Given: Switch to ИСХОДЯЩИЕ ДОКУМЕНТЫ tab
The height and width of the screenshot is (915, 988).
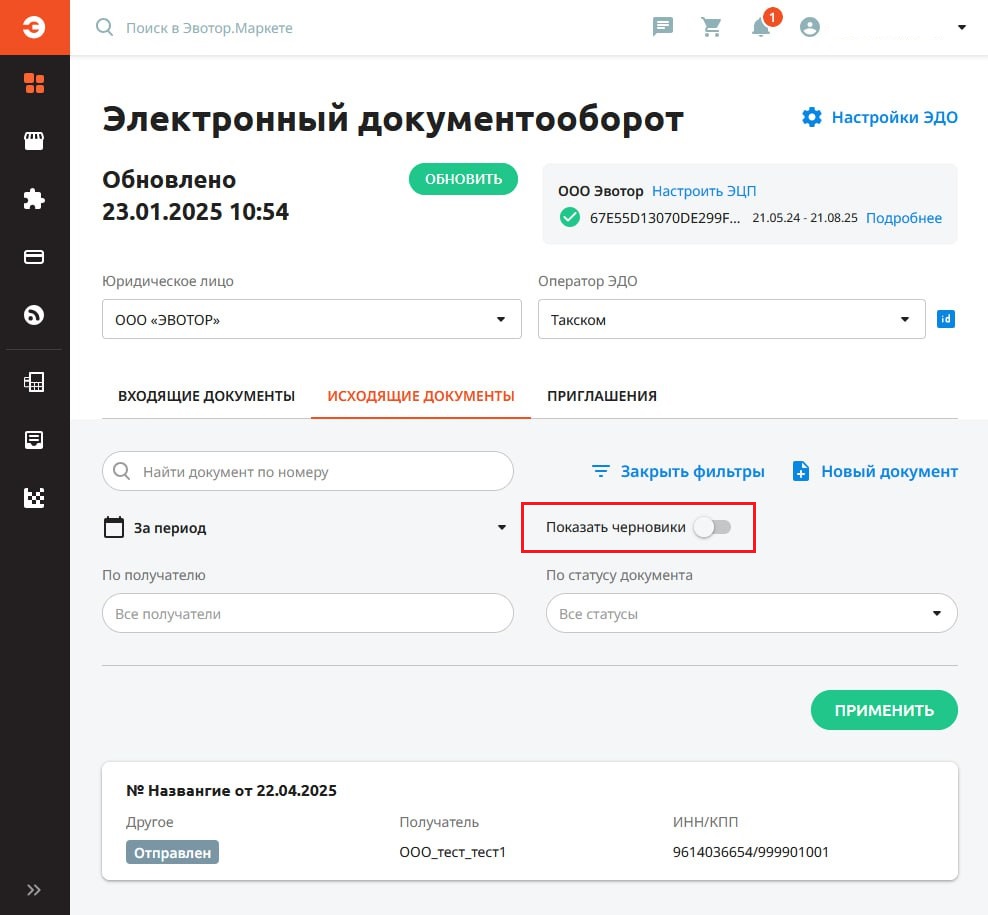Looking at the screenshot, I should [421, 396].
